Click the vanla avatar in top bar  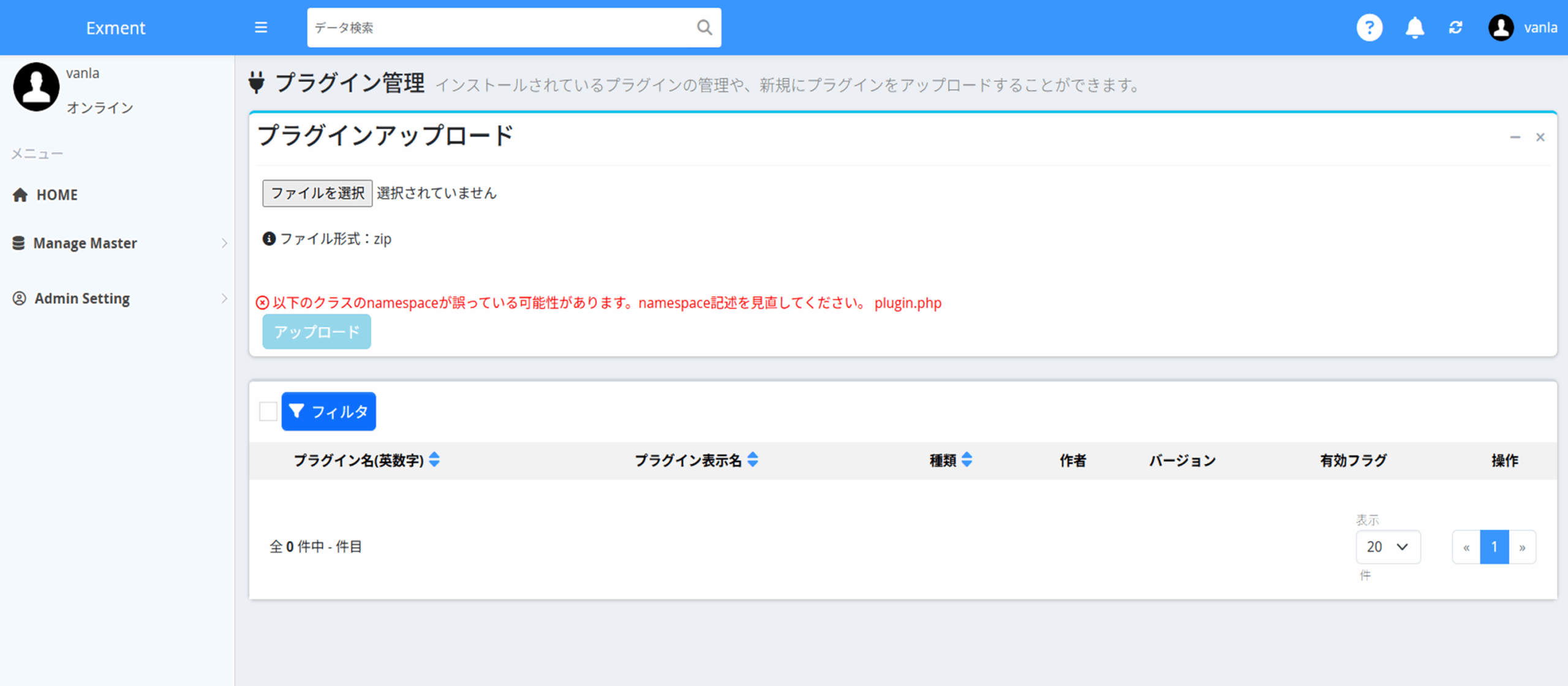pos(1501,28)
